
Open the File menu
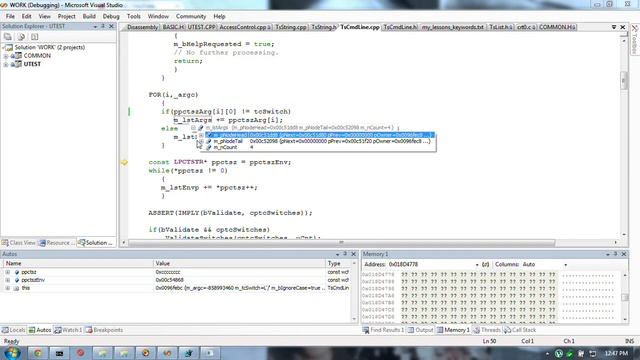pos(10,16)
